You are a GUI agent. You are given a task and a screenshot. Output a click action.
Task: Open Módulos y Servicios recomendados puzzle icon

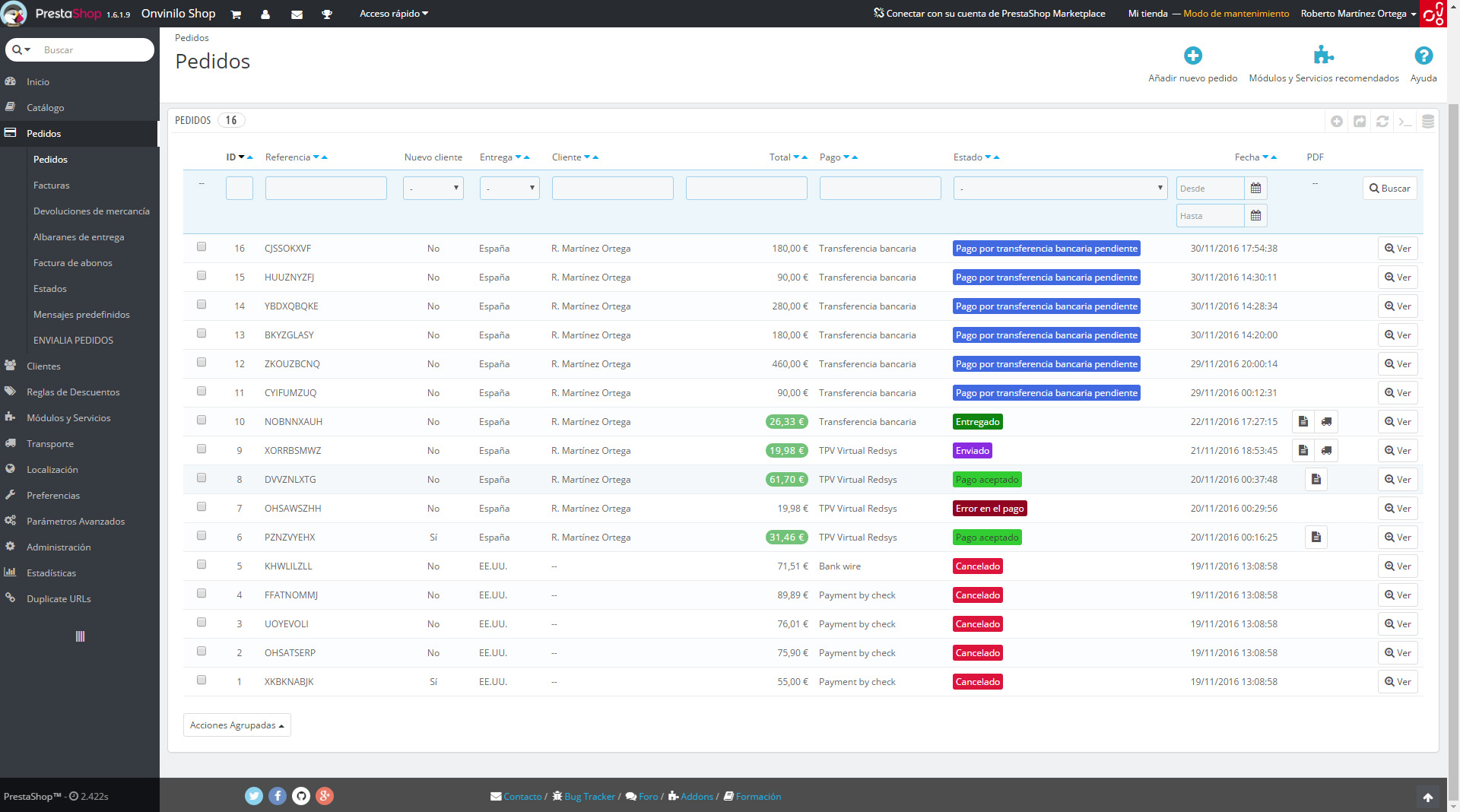pyautogui.click(x=1323, y=56)
